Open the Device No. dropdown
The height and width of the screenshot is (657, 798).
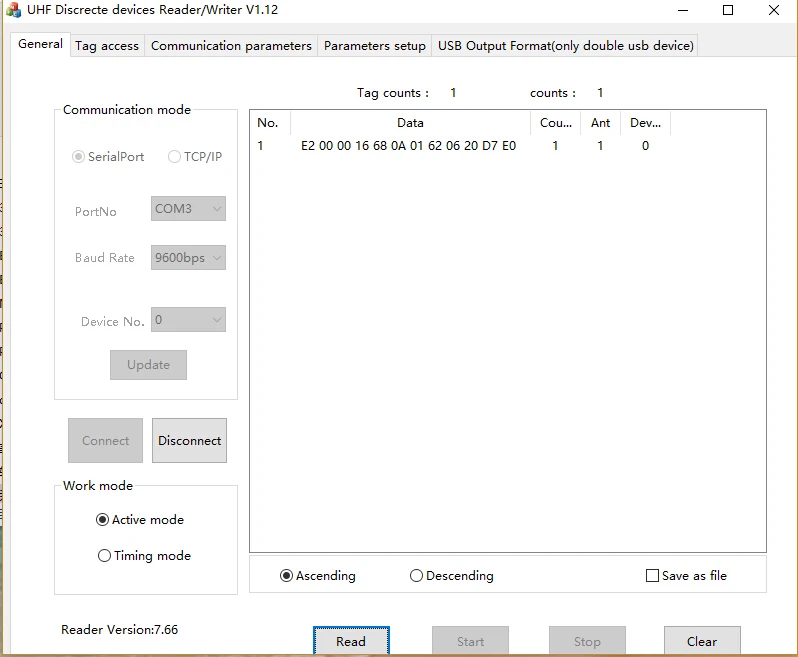click(188, 320)
